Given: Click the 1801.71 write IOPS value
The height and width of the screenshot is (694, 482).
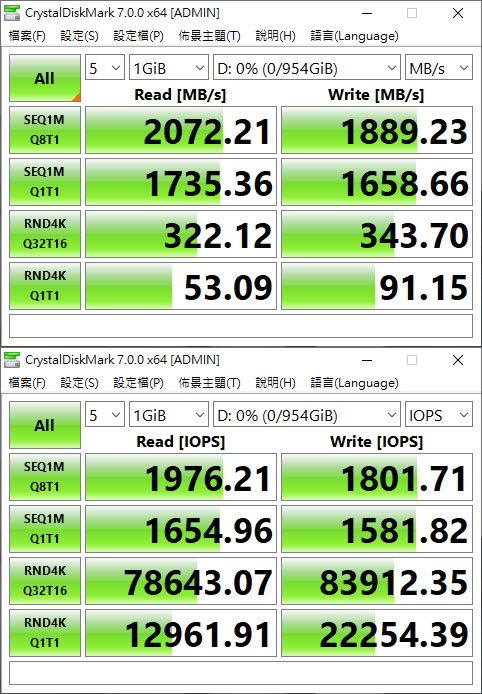Looking at the screenshot, I should pos(377,477).
